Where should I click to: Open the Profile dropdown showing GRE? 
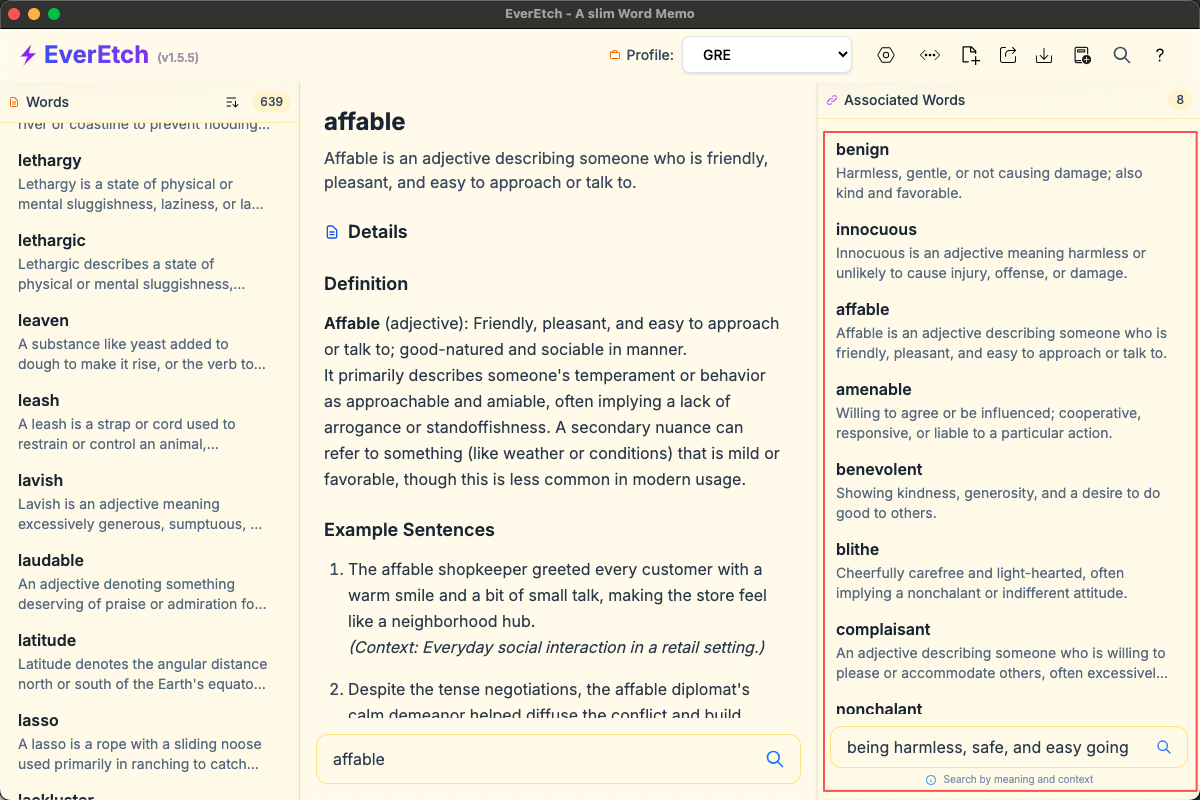[x=767, y=55]
